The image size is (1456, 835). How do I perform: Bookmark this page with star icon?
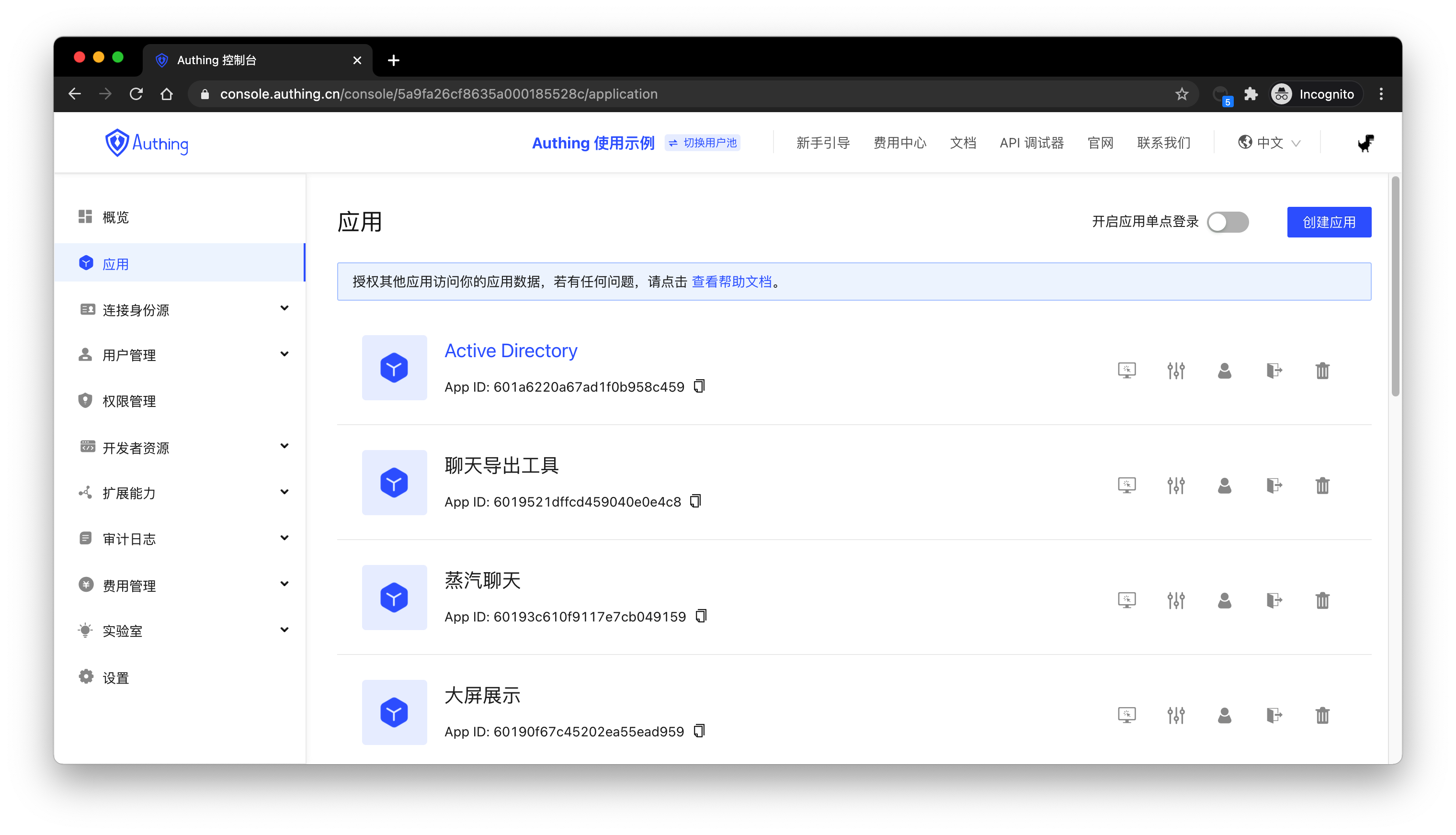(x=1181, y=94)
